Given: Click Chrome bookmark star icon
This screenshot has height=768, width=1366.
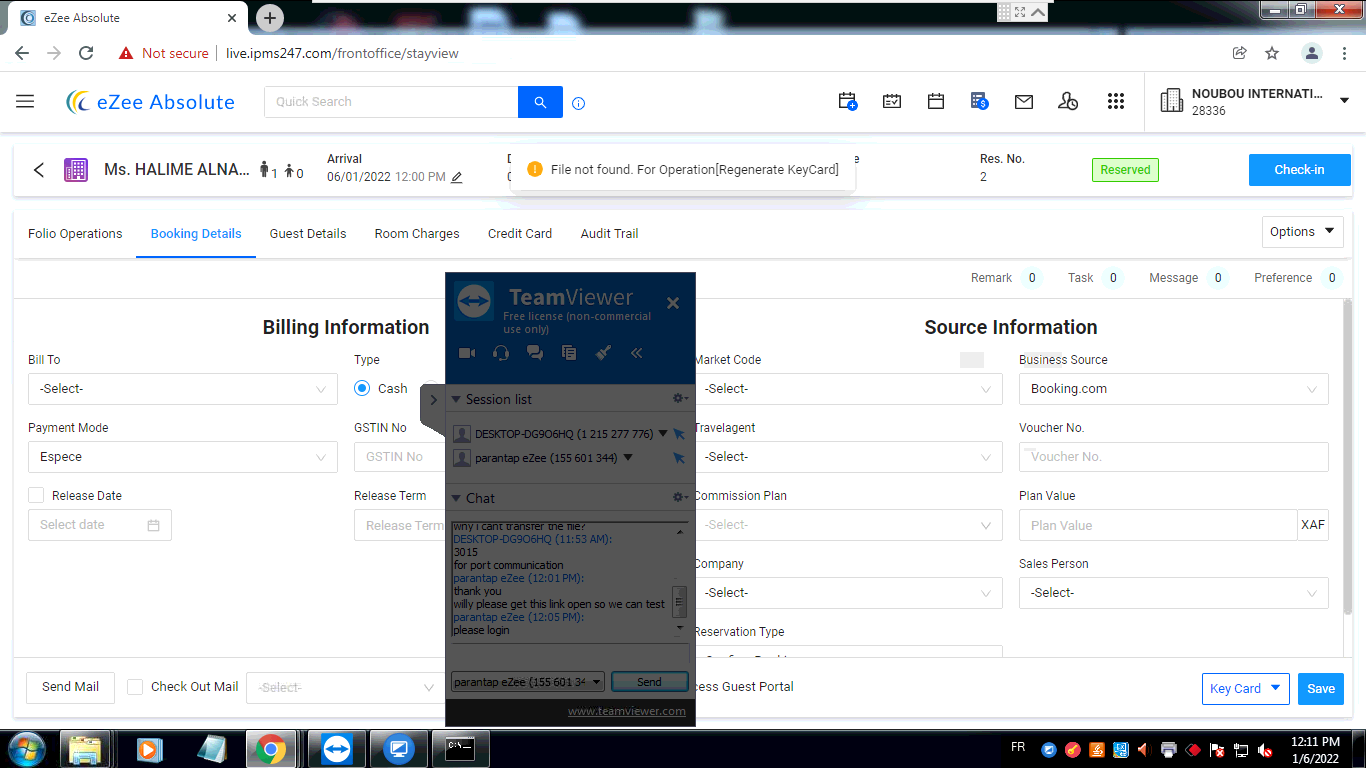Looking at the screenshot, I should point(1272,53).
